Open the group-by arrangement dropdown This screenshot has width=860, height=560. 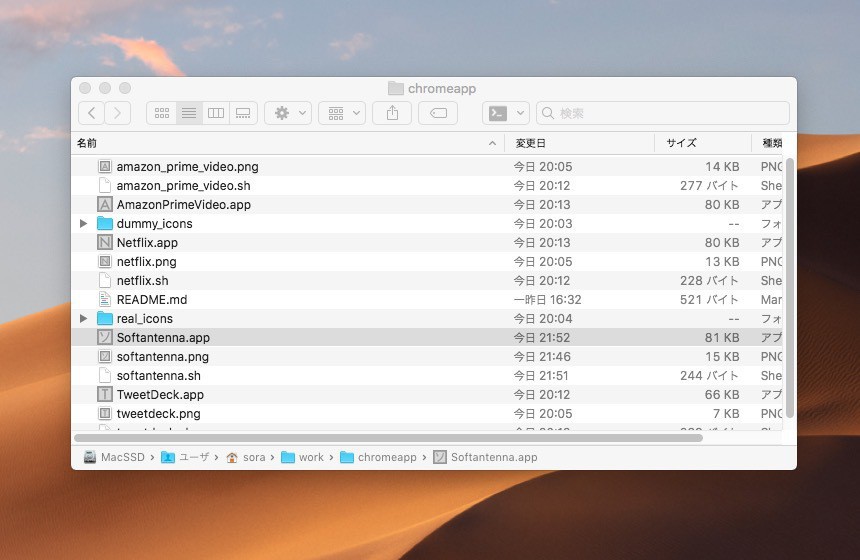(342, 113)
